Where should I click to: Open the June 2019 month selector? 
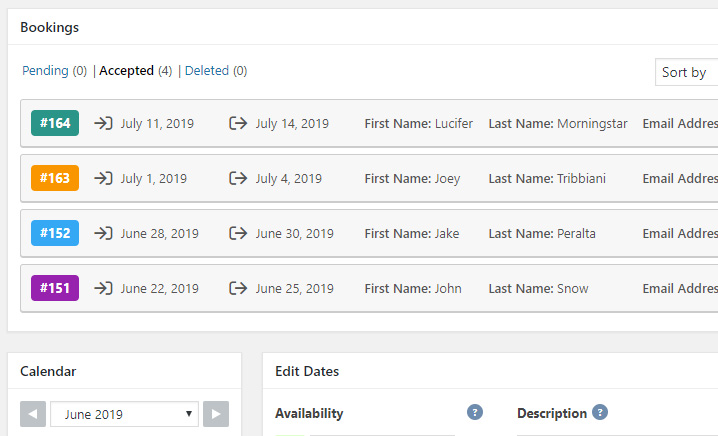(124, 414)
